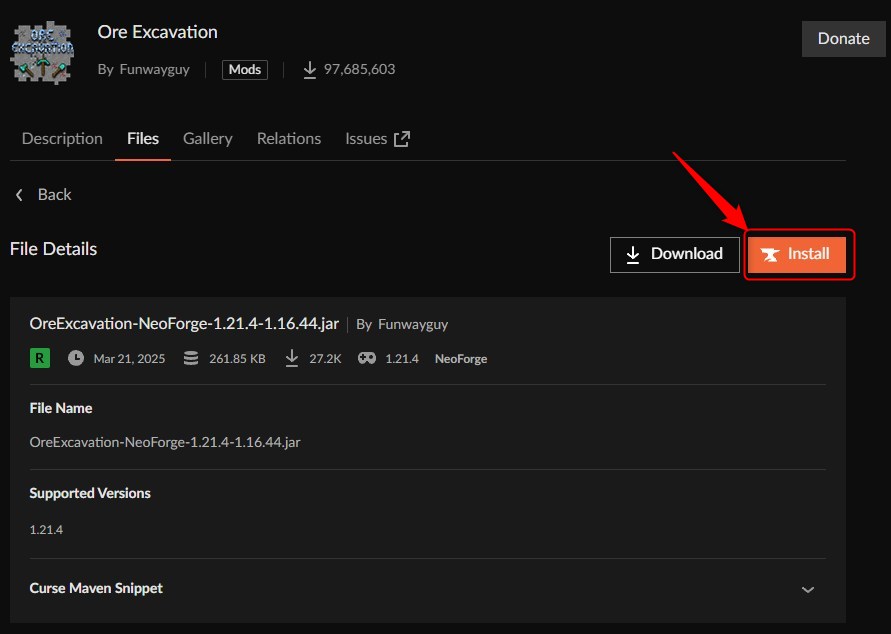Click the Curse Maven Snippet chevron arrow
This screenshot has height=634, width=891.
click(807, 590)
